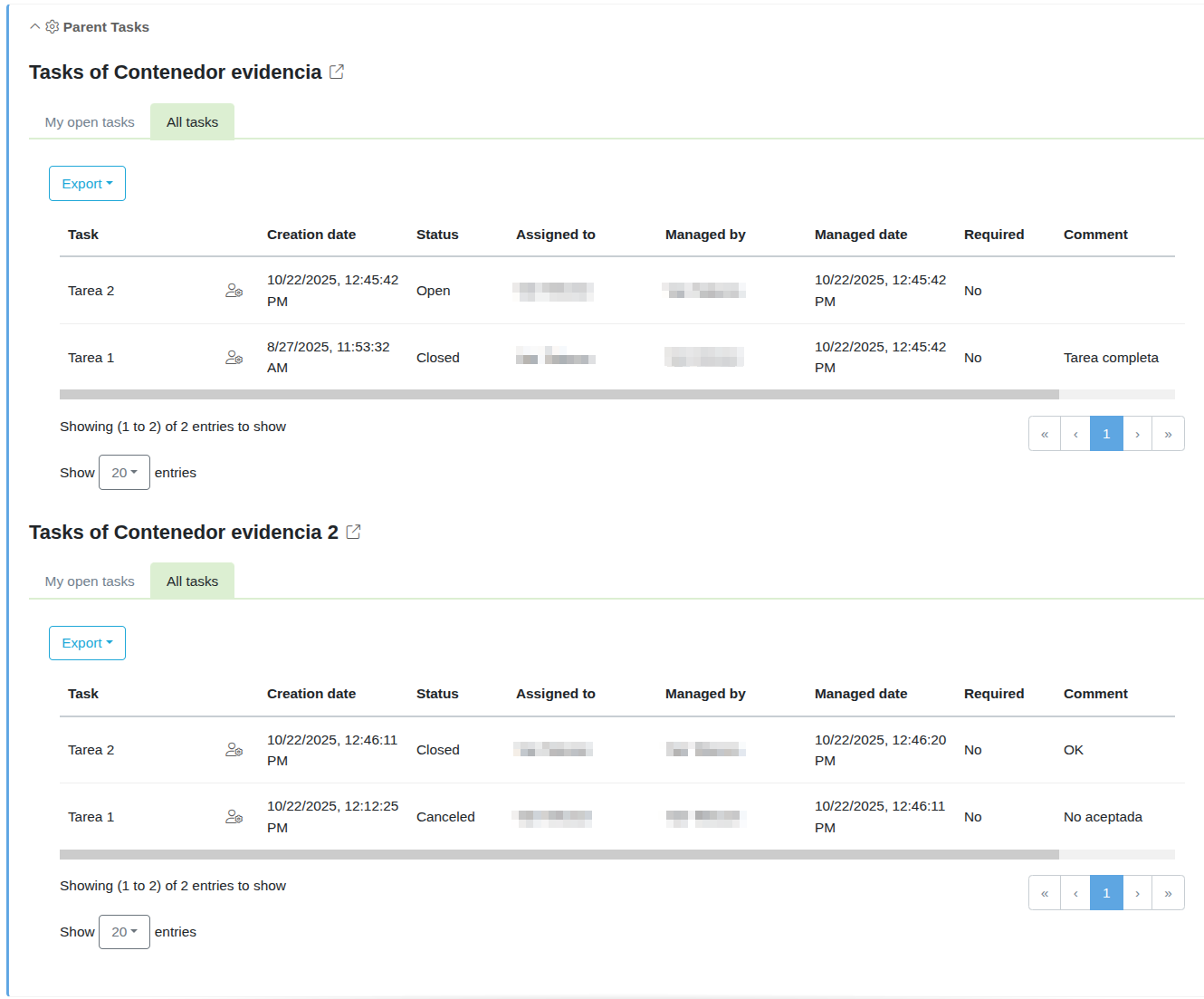Collapse the Parent Tasks section
This screenshot has height=999, width=1204.
(35, 27)
